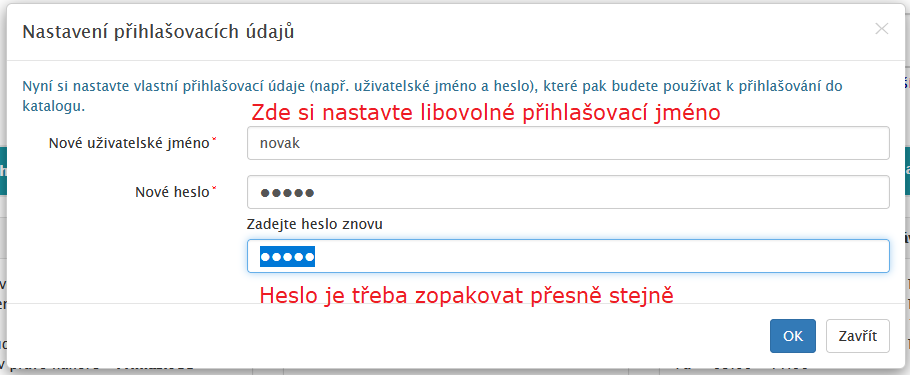Screen dimensions: 910x375
Task: Click the Zadejte heslo znovu password field
Action: (568, 256)
